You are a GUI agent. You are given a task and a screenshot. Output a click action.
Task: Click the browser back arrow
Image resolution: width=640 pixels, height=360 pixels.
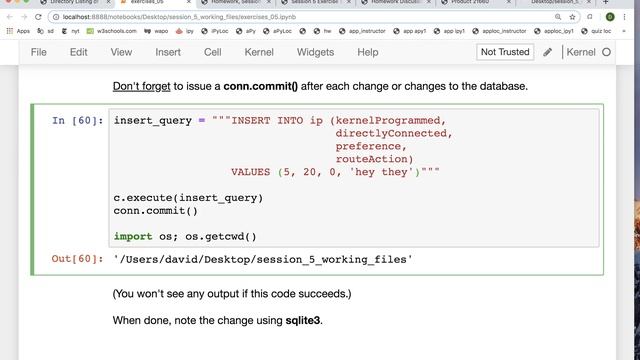click(10, 17)
